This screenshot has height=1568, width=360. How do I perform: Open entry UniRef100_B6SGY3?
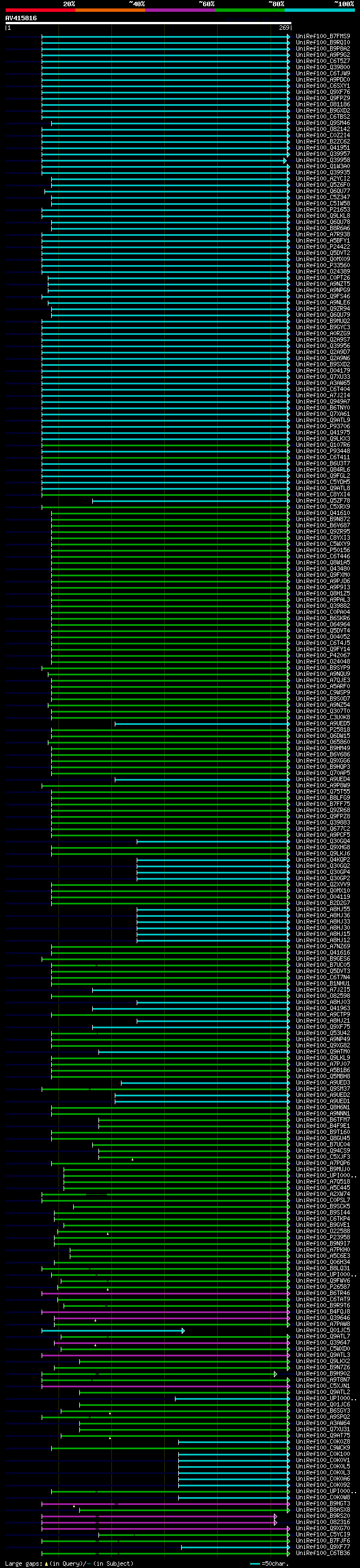tap(323, 1411)
